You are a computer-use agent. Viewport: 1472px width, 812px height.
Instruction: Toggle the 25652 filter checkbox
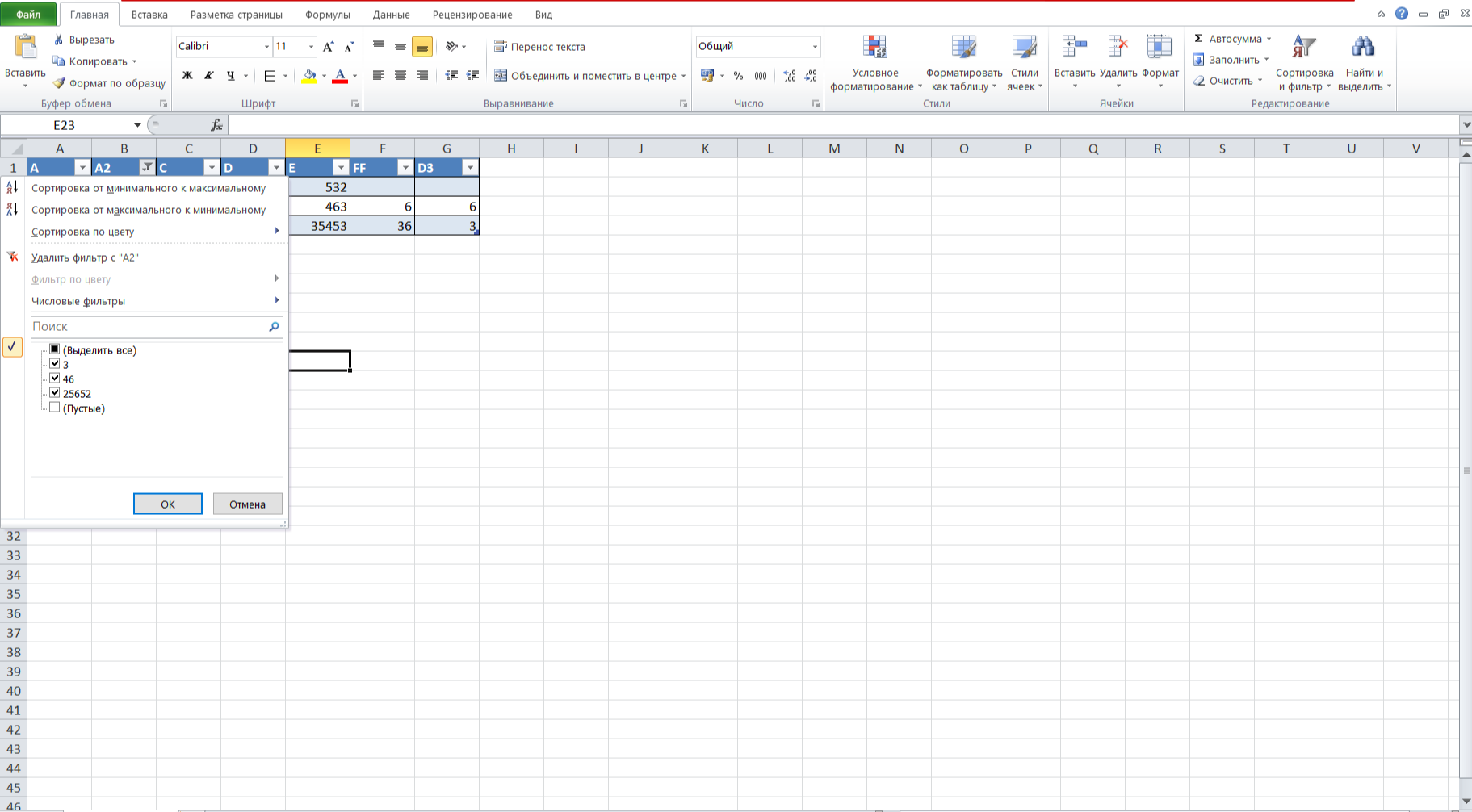click(x=55, y=393)
